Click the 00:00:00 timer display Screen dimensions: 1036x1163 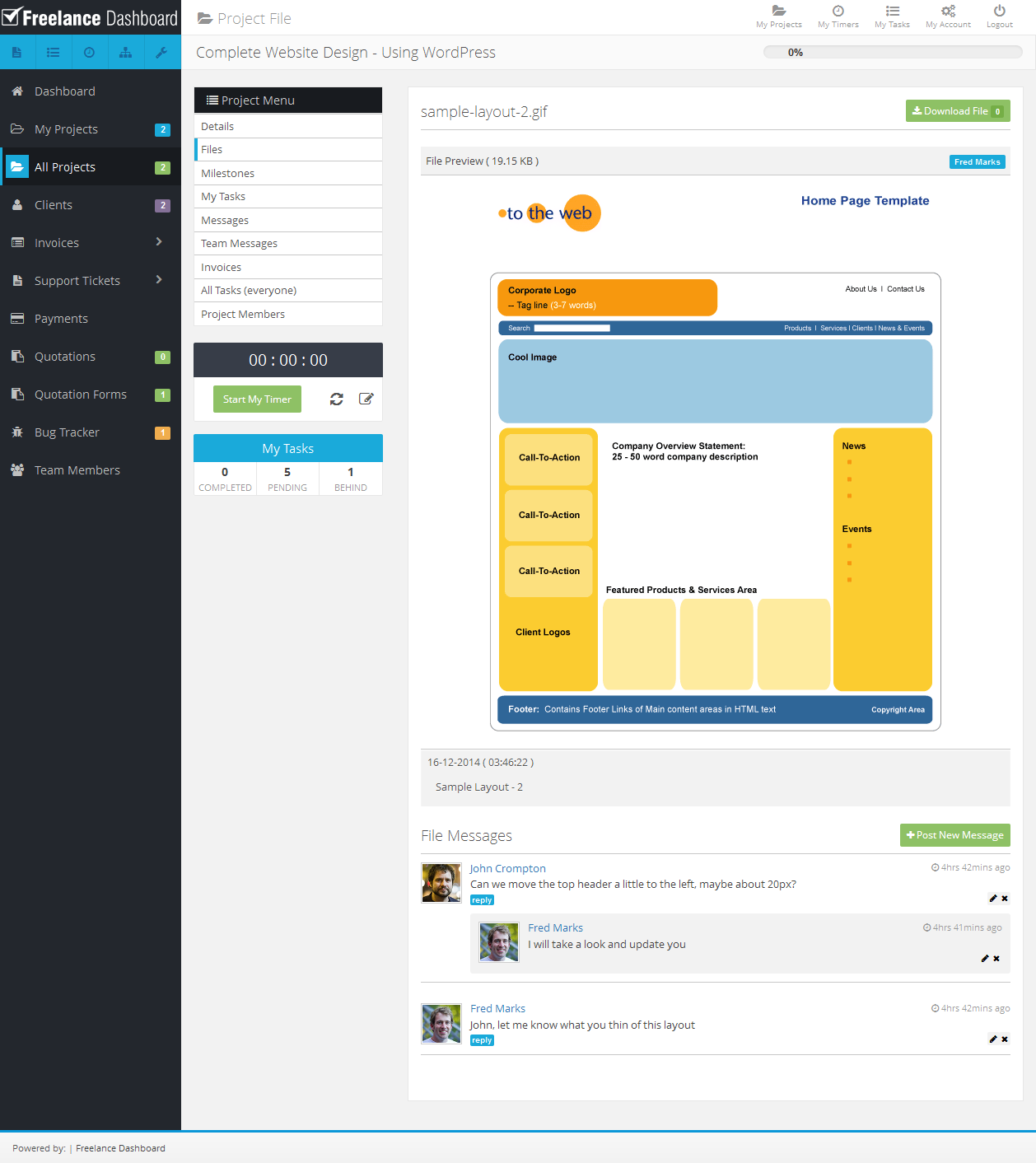pyautogui.click(x=288, y=360)
